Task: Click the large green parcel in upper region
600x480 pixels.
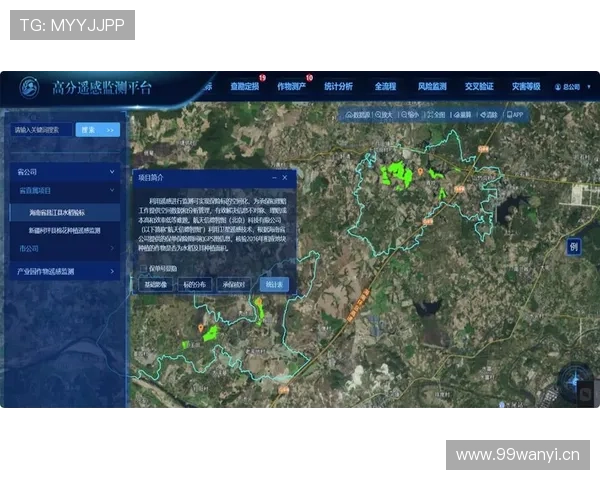Action: 397,175
